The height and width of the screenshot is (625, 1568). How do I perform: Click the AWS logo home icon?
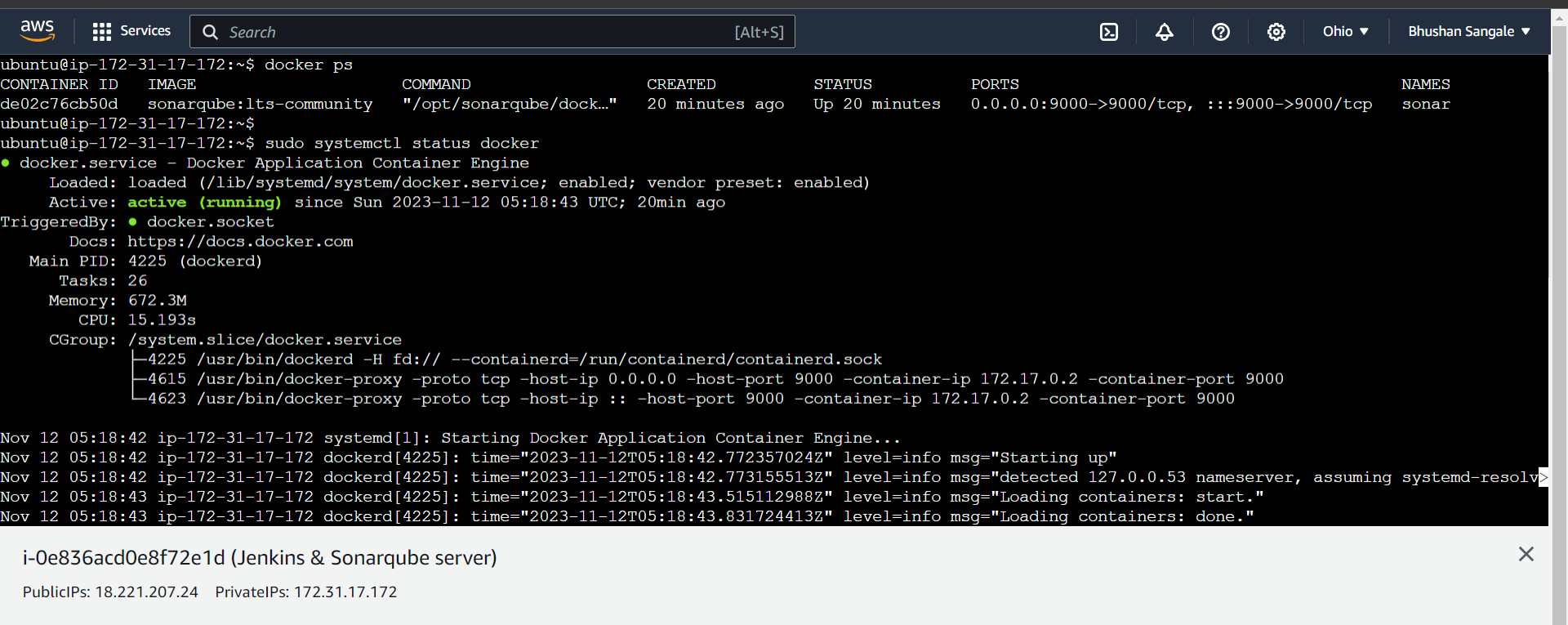[38, 31]
